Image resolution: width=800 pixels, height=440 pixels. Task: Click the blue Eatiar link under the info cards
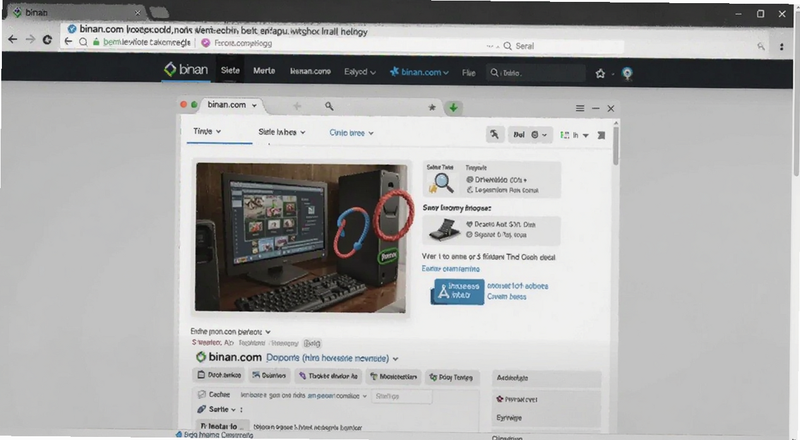tap(451, 268)
